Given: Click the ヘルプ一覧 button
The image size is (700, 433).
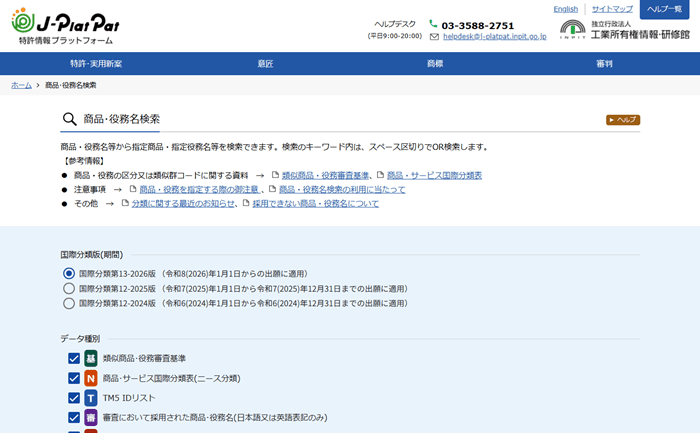Looking at the screenshot, I should click(x=664, y=9).
